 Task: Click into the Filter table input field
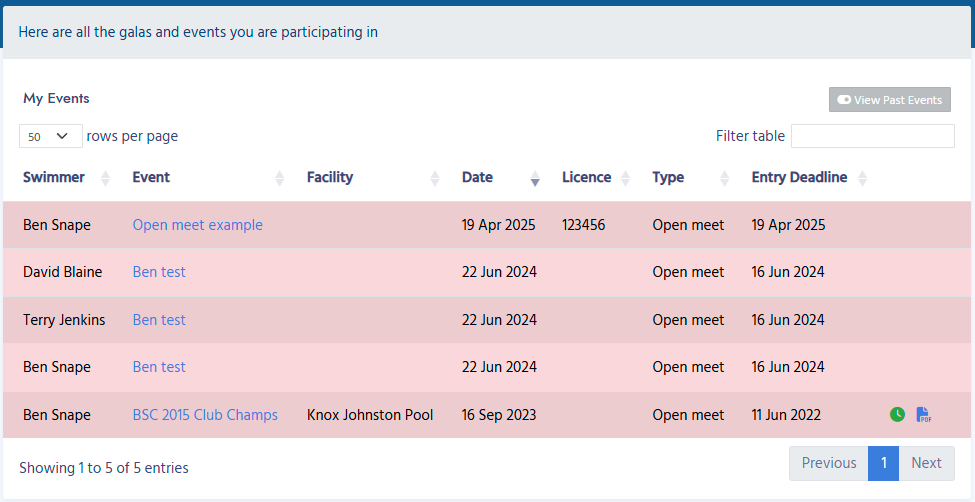(x=872, y=136)
